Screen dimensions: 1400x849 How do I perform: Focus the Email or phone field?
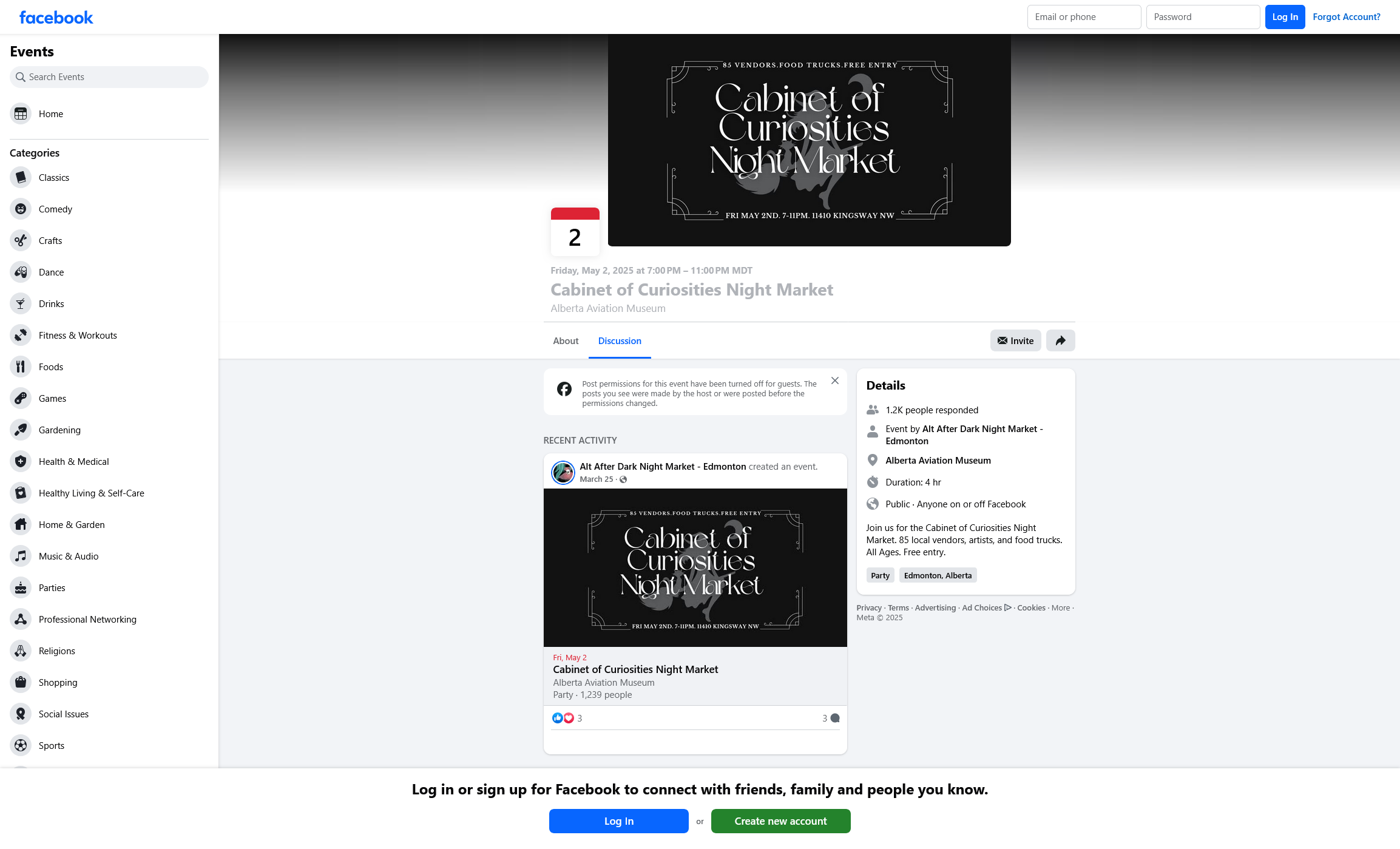(x=1084, y=17)
